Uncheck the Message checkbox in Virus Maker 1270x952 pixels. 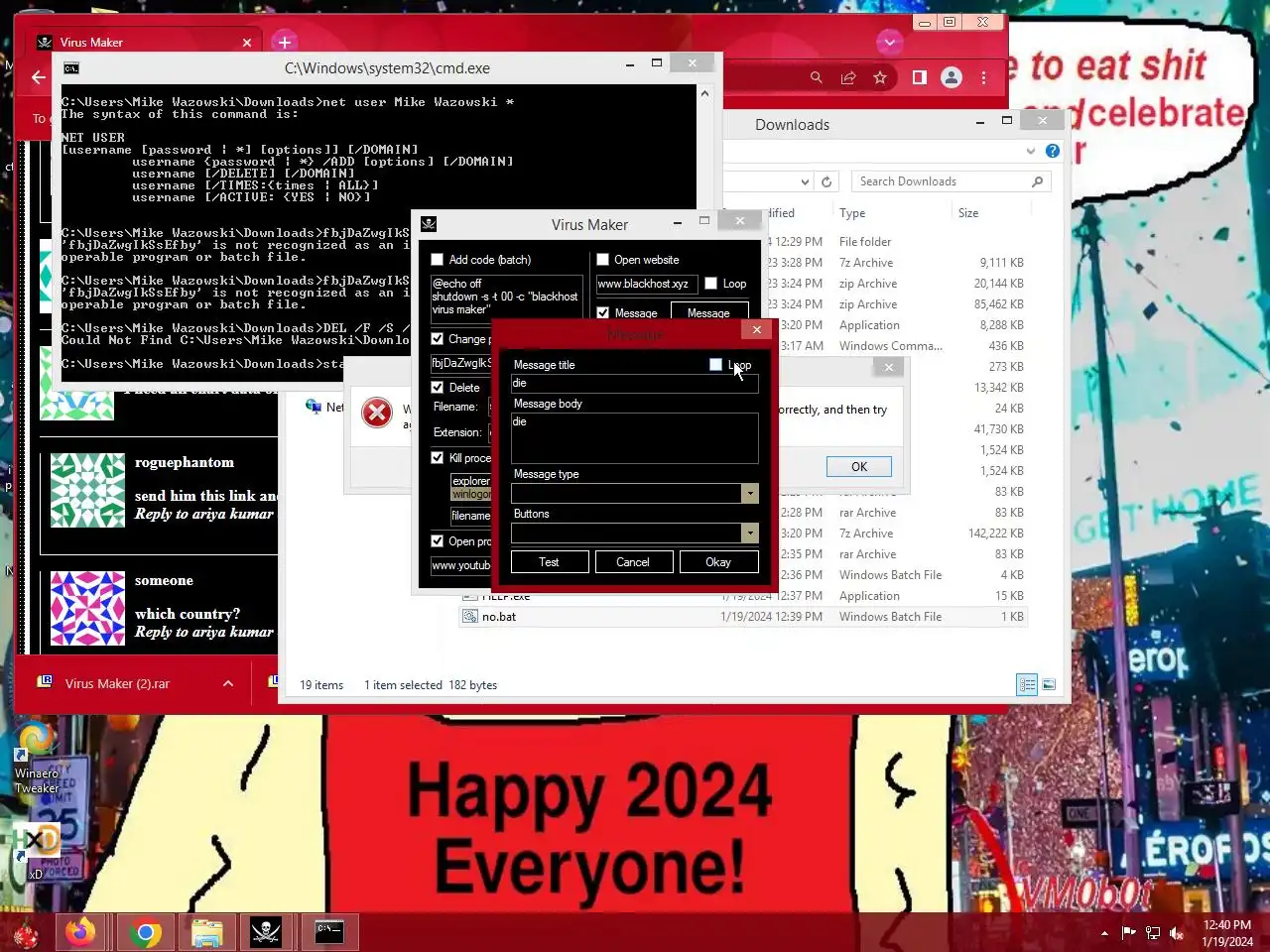coord(602,312)
